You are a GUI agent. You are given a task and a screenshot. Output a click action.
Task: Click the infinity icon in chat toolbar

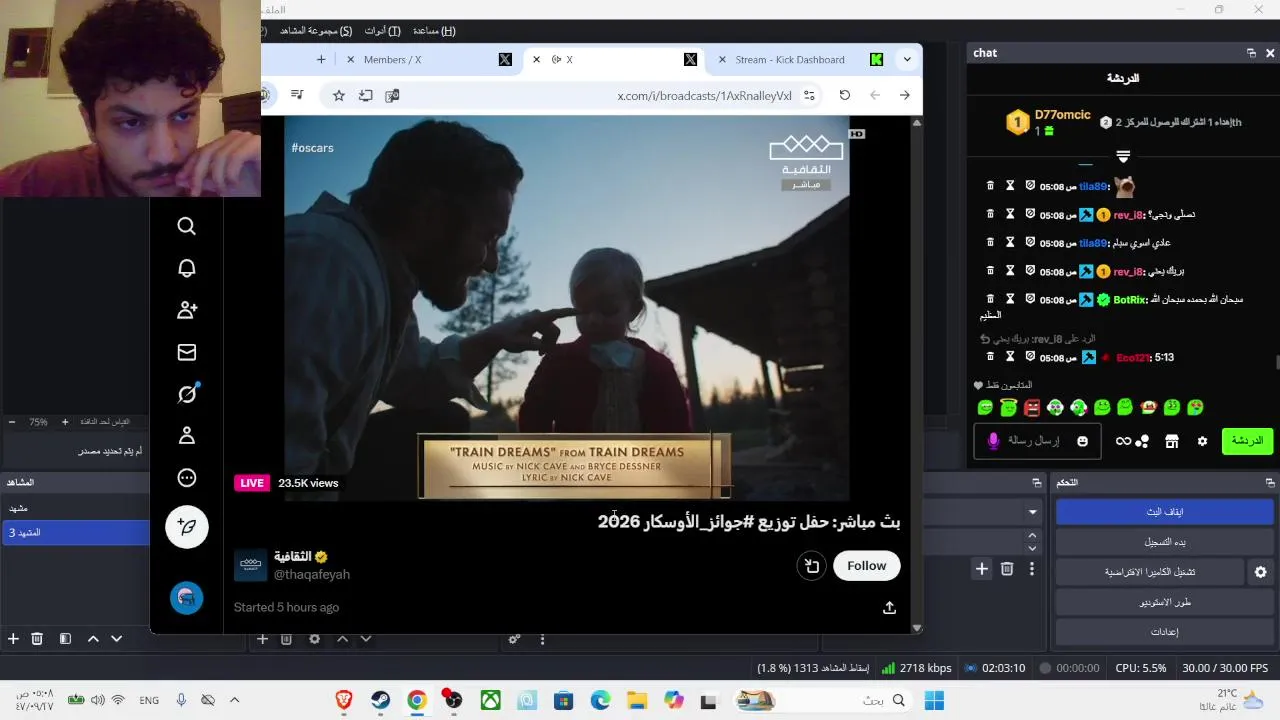click(x=1124, y=441)
